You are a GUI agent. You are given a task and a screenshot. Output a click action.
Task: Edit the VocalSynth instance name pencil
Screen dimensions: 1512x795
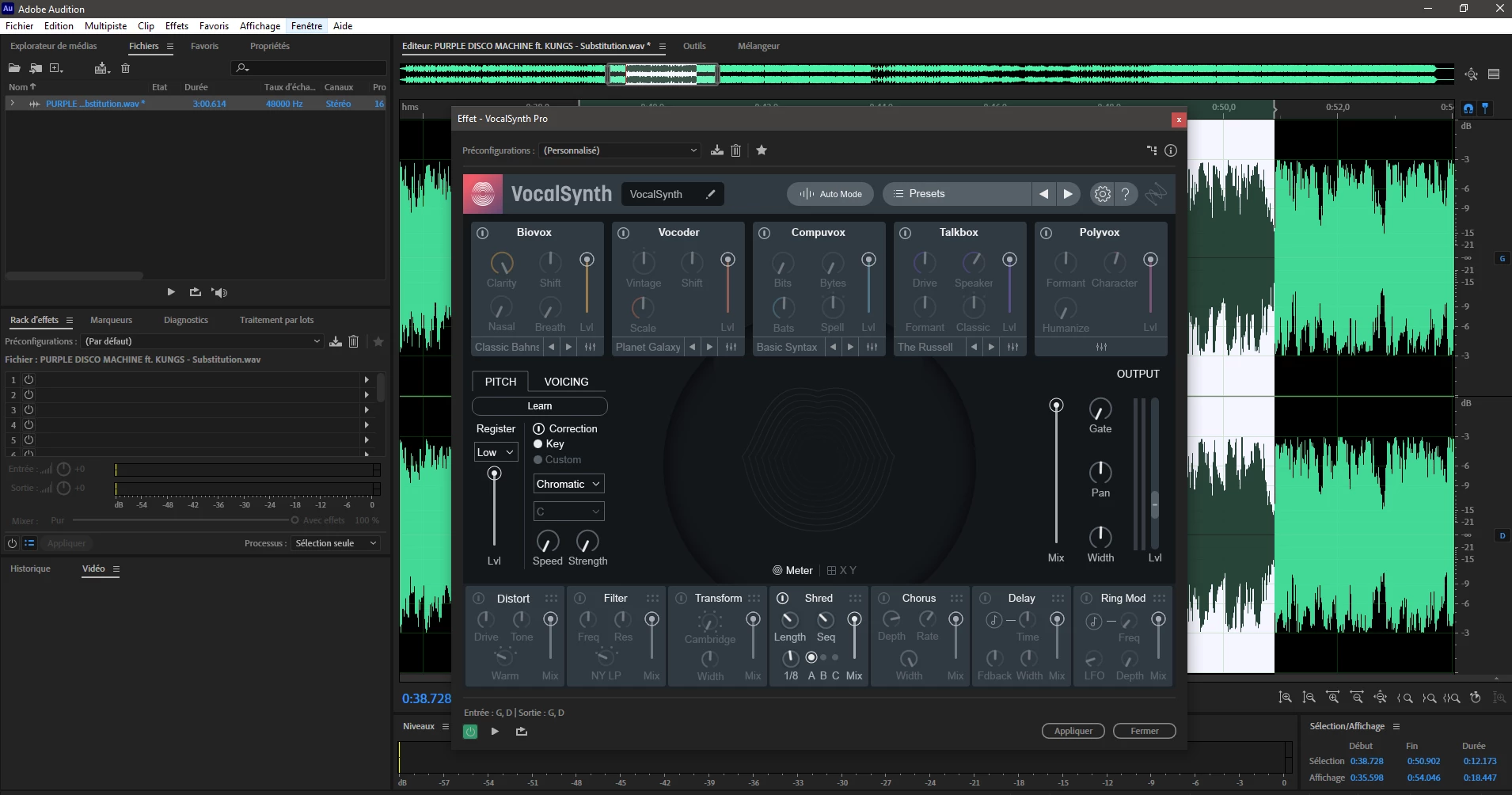tap(711, 194)
